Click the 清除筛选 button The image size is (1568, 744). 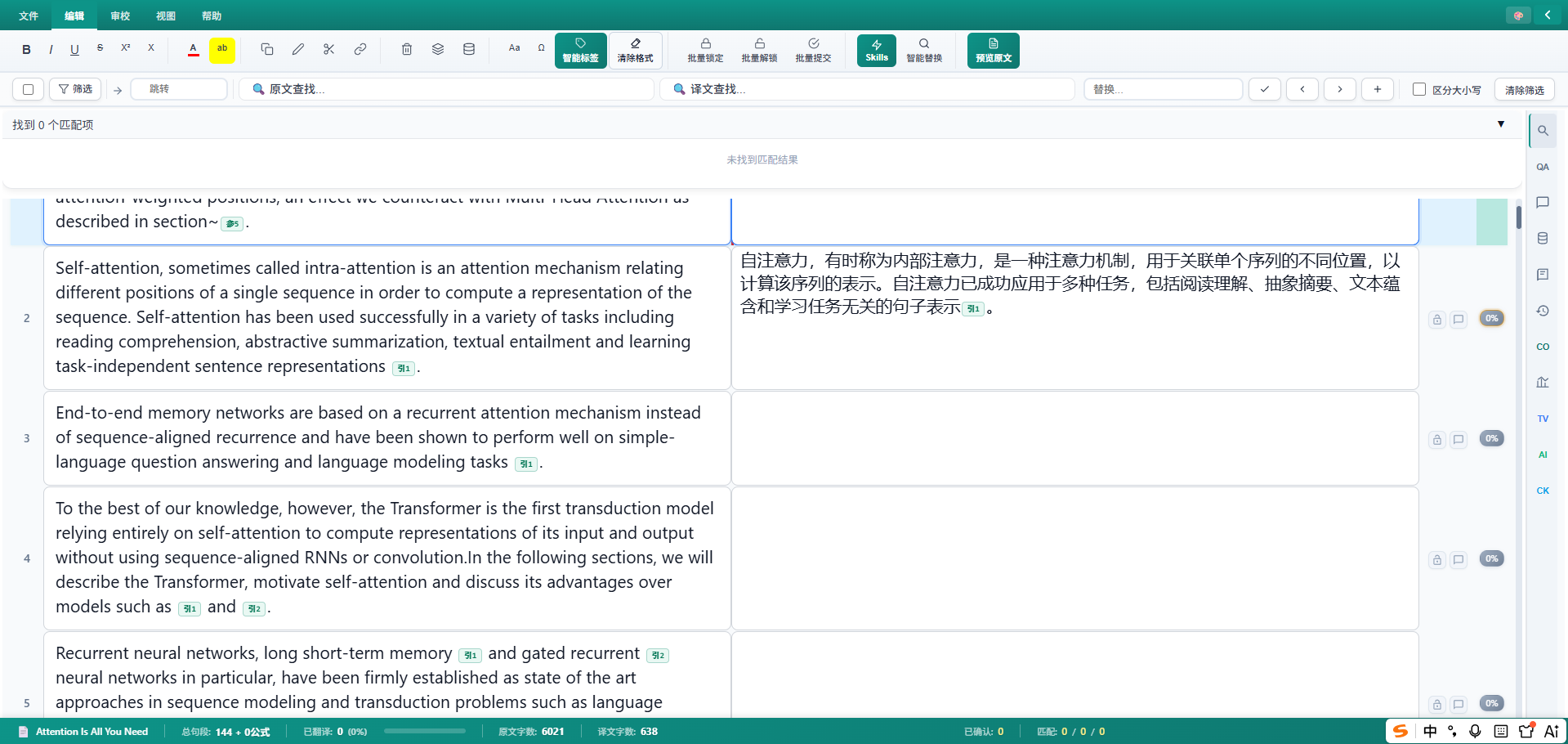point(1525,89)
